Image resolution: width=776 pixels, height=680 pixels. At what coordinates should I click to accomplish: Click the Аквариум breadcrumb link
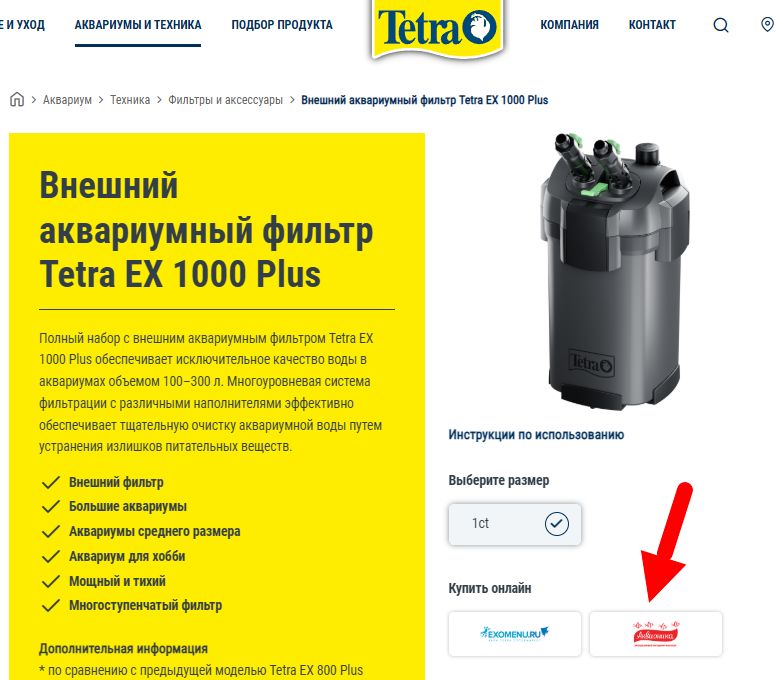point(67,100)
